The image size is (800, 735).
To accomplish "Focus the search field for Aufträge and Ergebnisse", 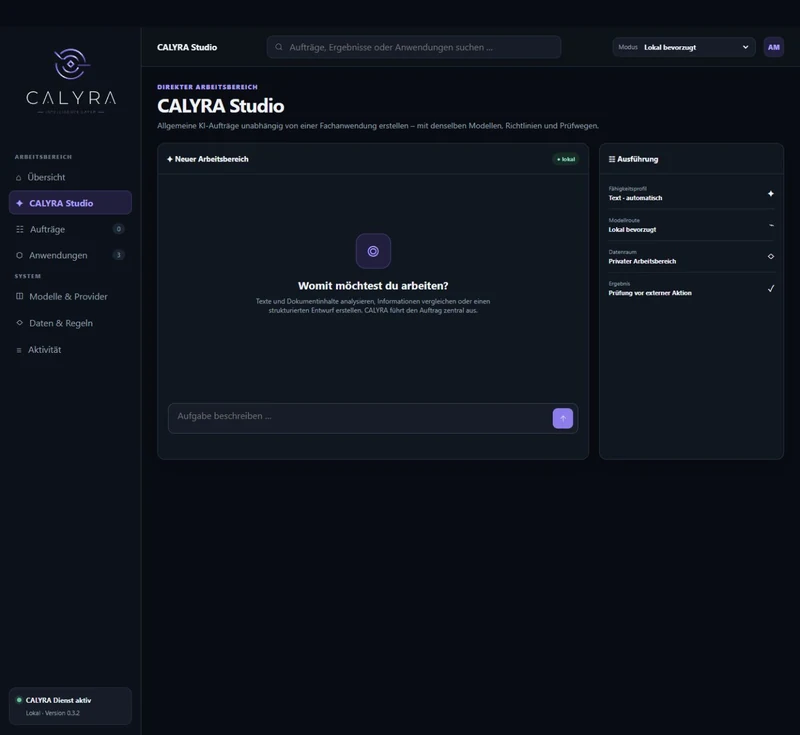I will pos(414,47).
